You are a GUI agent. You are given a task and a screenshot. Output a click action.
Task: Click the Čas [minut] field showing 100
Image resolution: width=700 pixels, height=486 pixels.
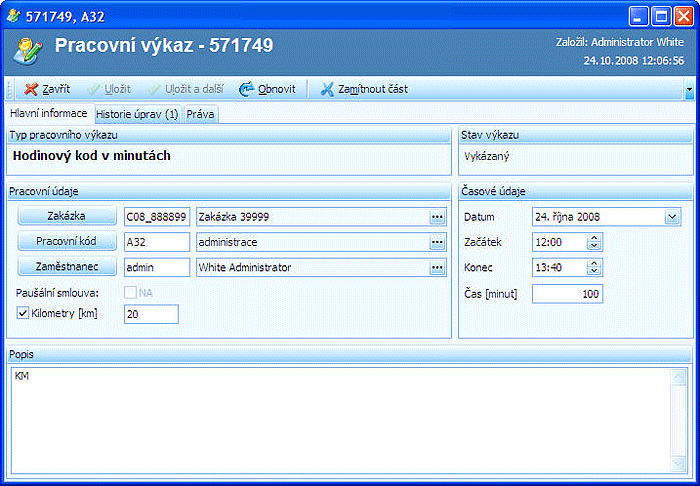[567, 293]
